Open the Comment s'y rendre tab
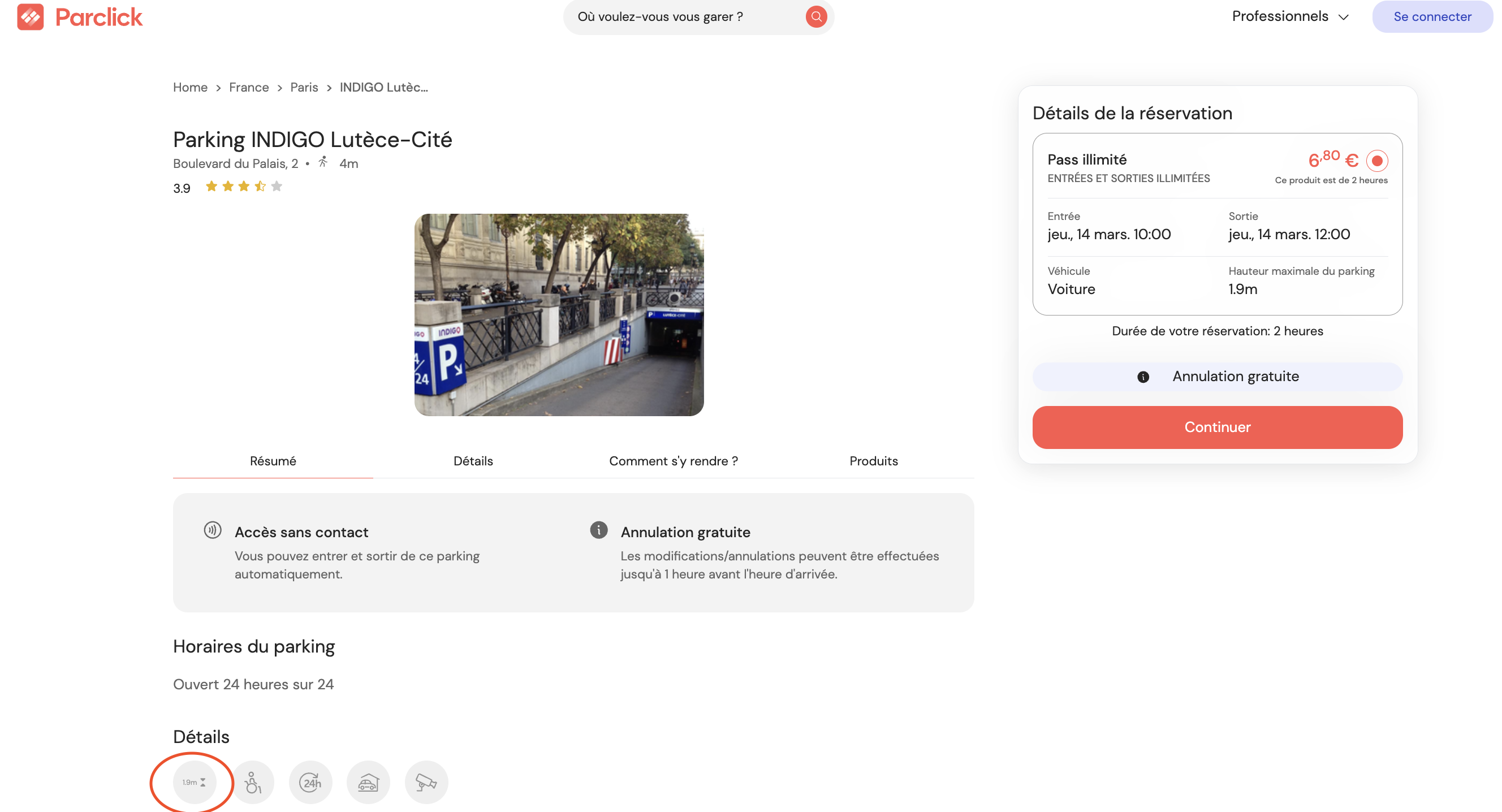 (x=673, y=460)
